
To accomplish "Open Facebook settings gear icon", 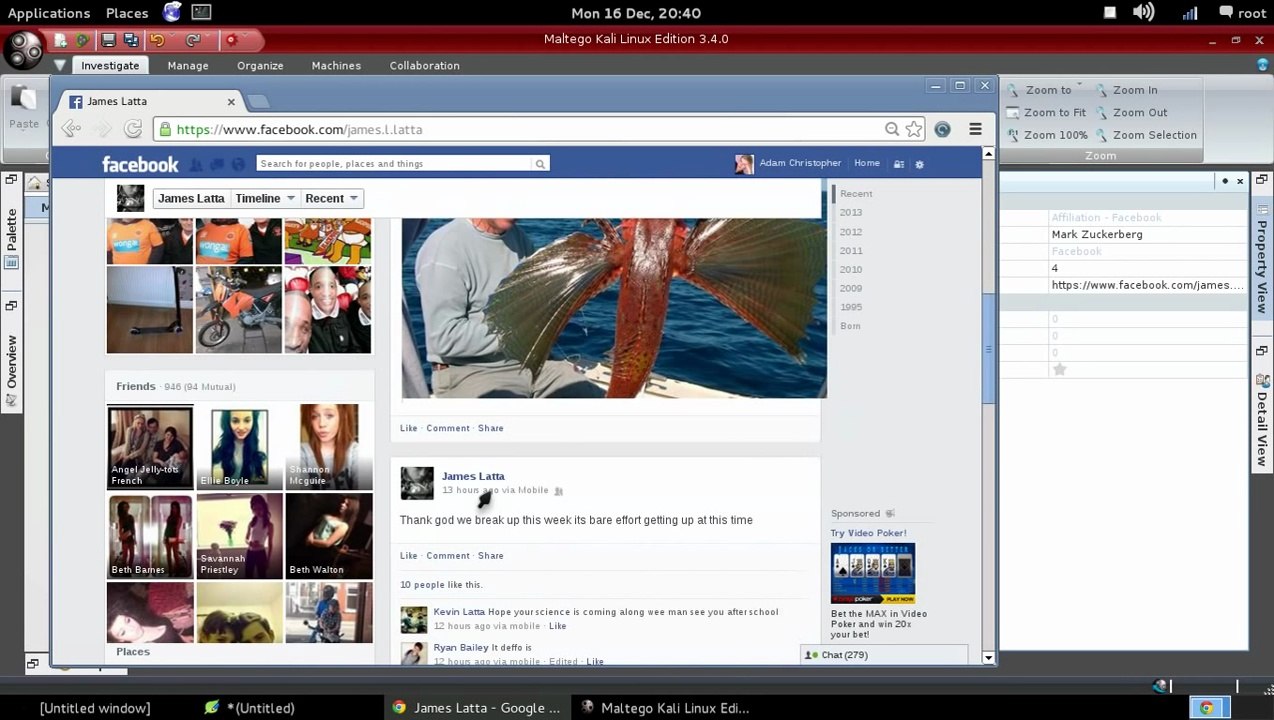I will [919, 164].
